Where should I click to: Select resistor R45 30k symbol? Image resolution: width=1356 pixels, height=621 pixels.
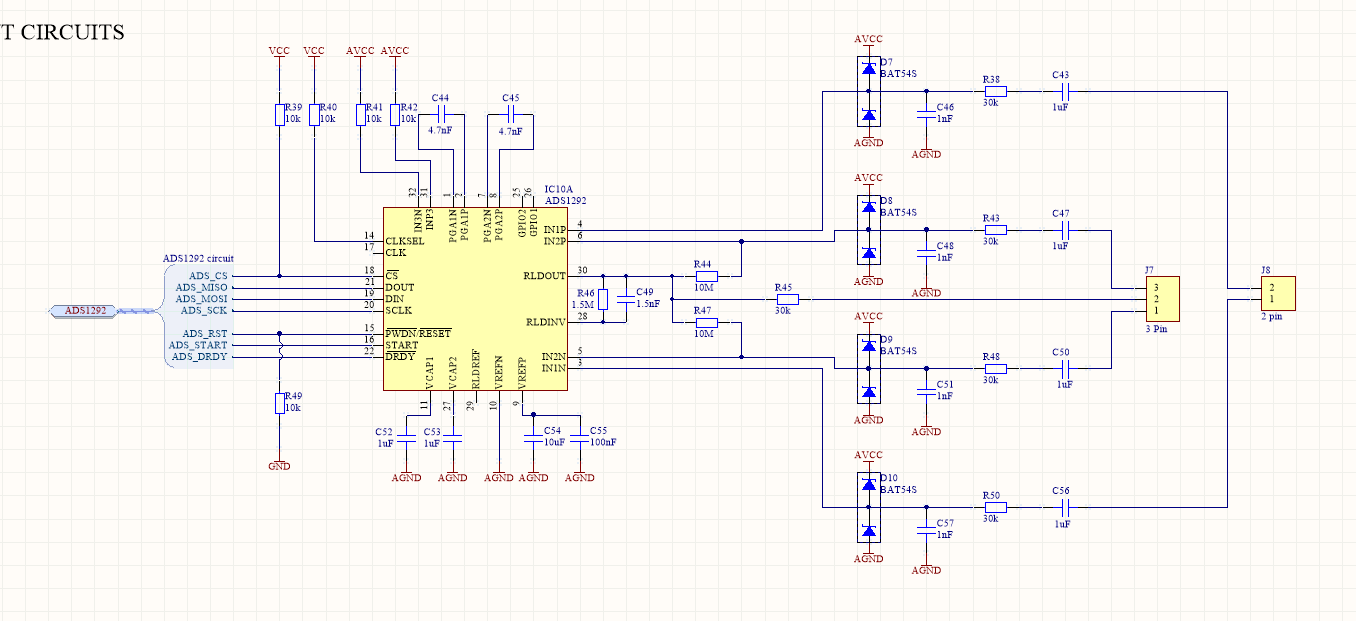pos(787,299)
